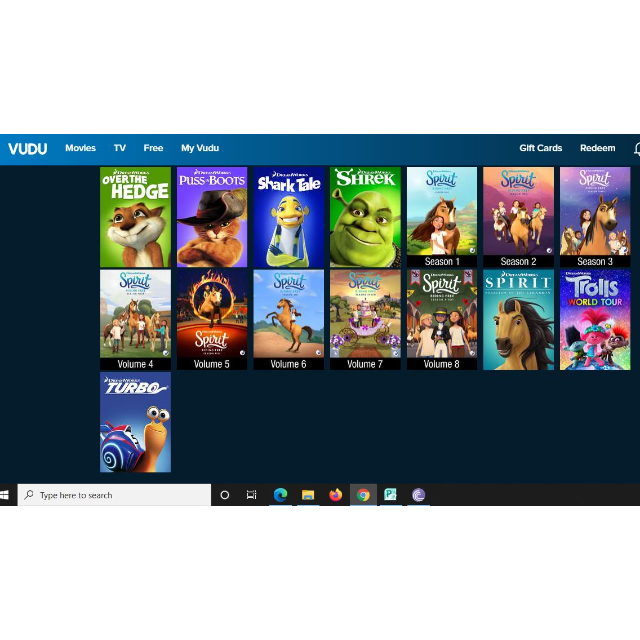Open the Free menu

click(x=153, y=148)
